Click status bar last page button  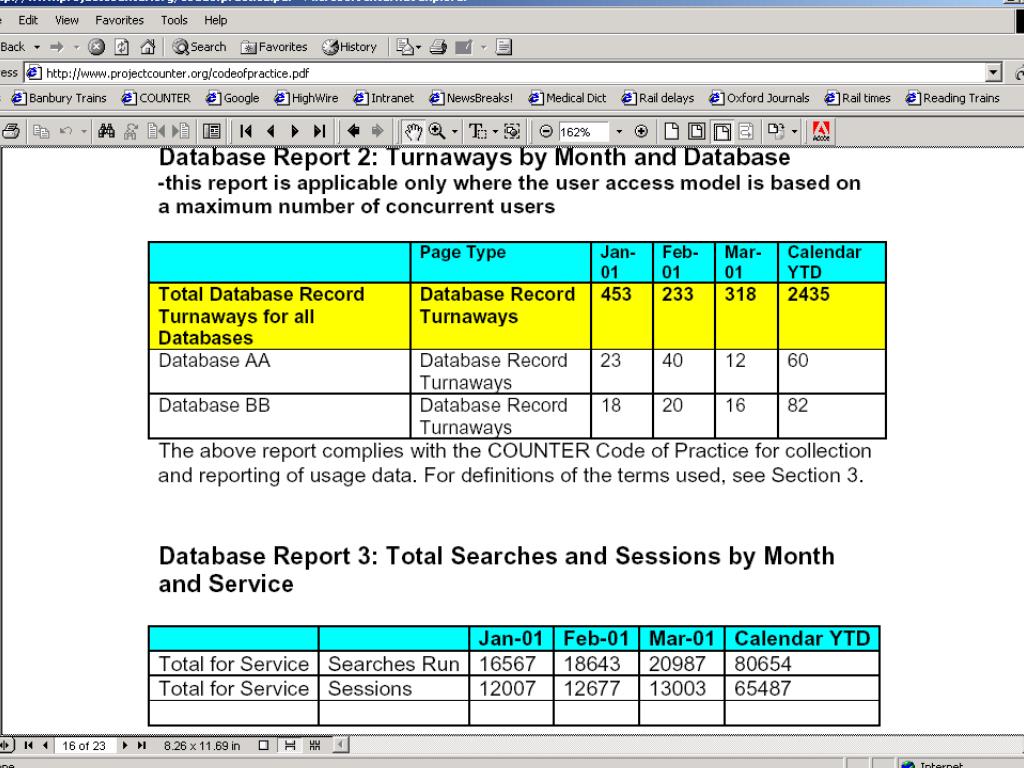[x=141, y=745]
